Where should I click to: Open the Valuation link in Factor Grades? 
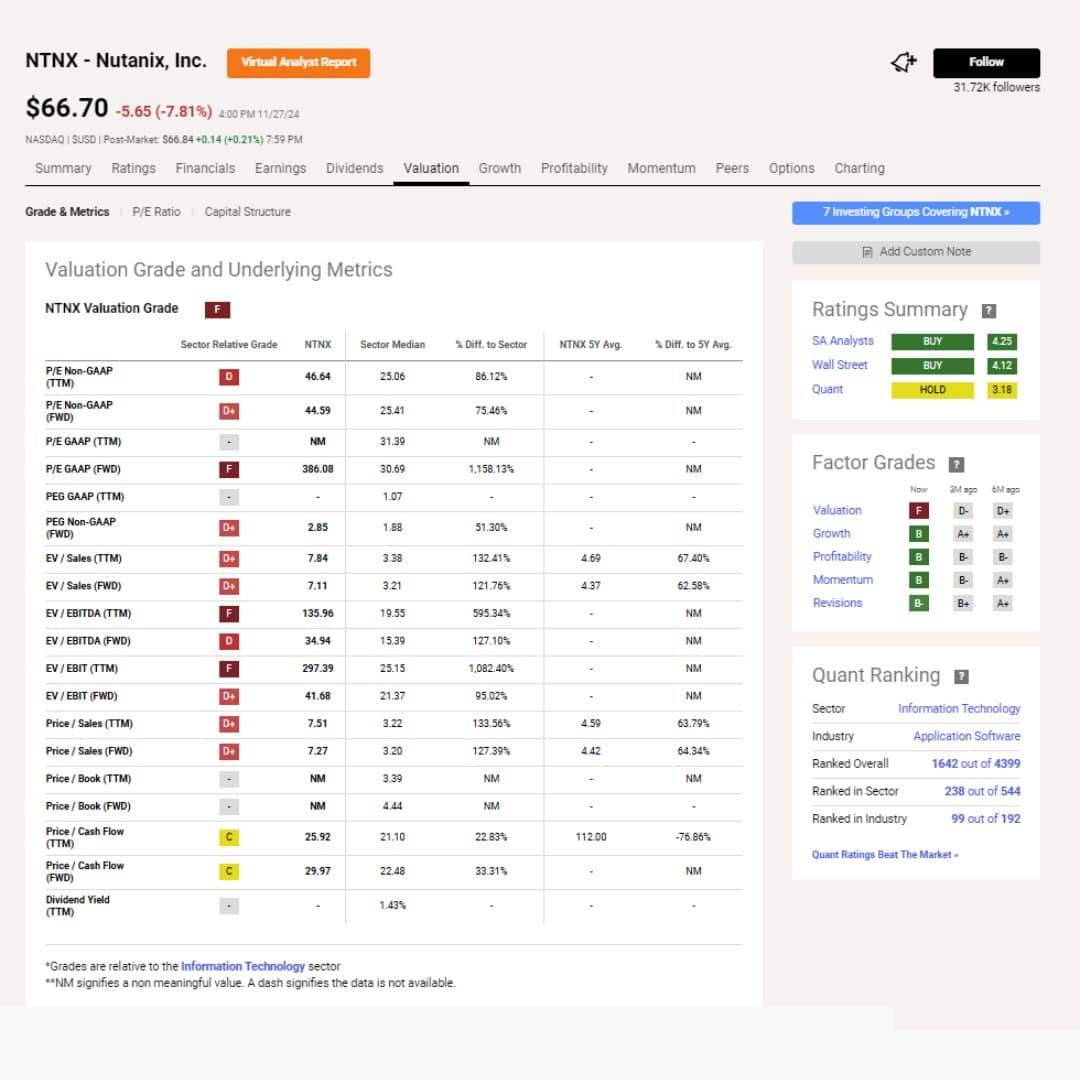tap(837, 510)
